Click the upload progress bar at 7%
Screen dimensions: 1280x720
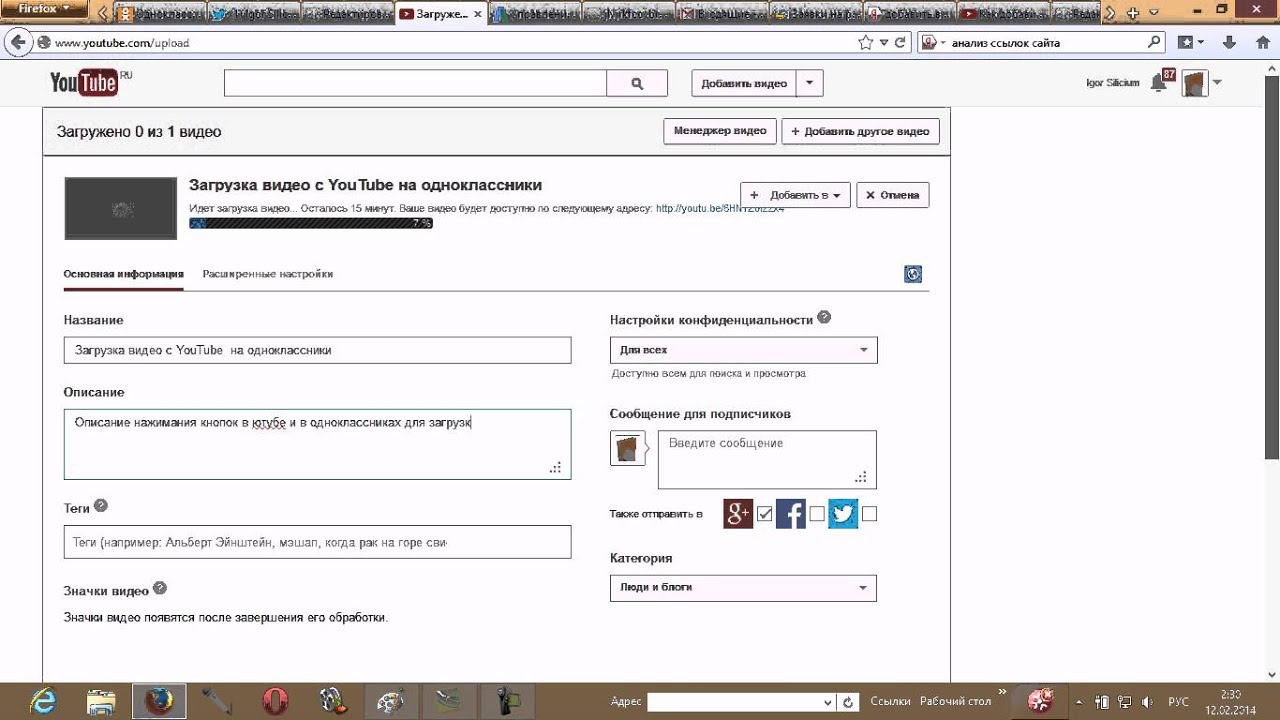point(311,223)
